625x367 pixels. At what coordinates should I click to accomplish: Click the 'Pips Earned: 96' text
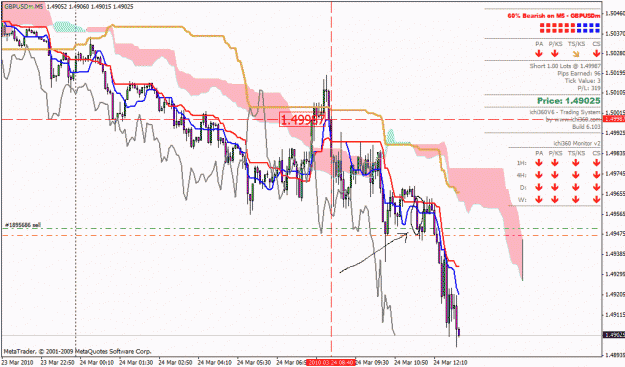(579, 74)
